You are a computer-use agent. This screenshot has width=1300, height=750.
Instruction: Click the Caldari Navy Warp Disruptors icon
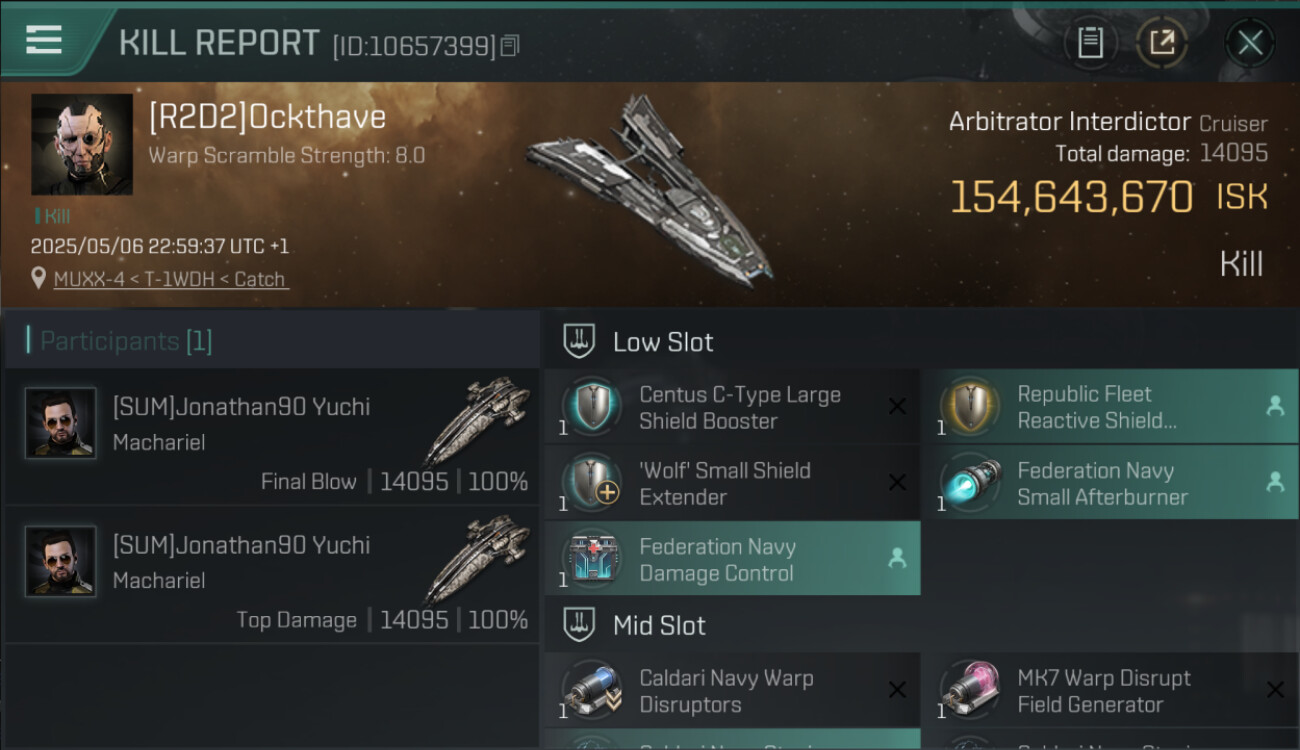pos(591,690)
